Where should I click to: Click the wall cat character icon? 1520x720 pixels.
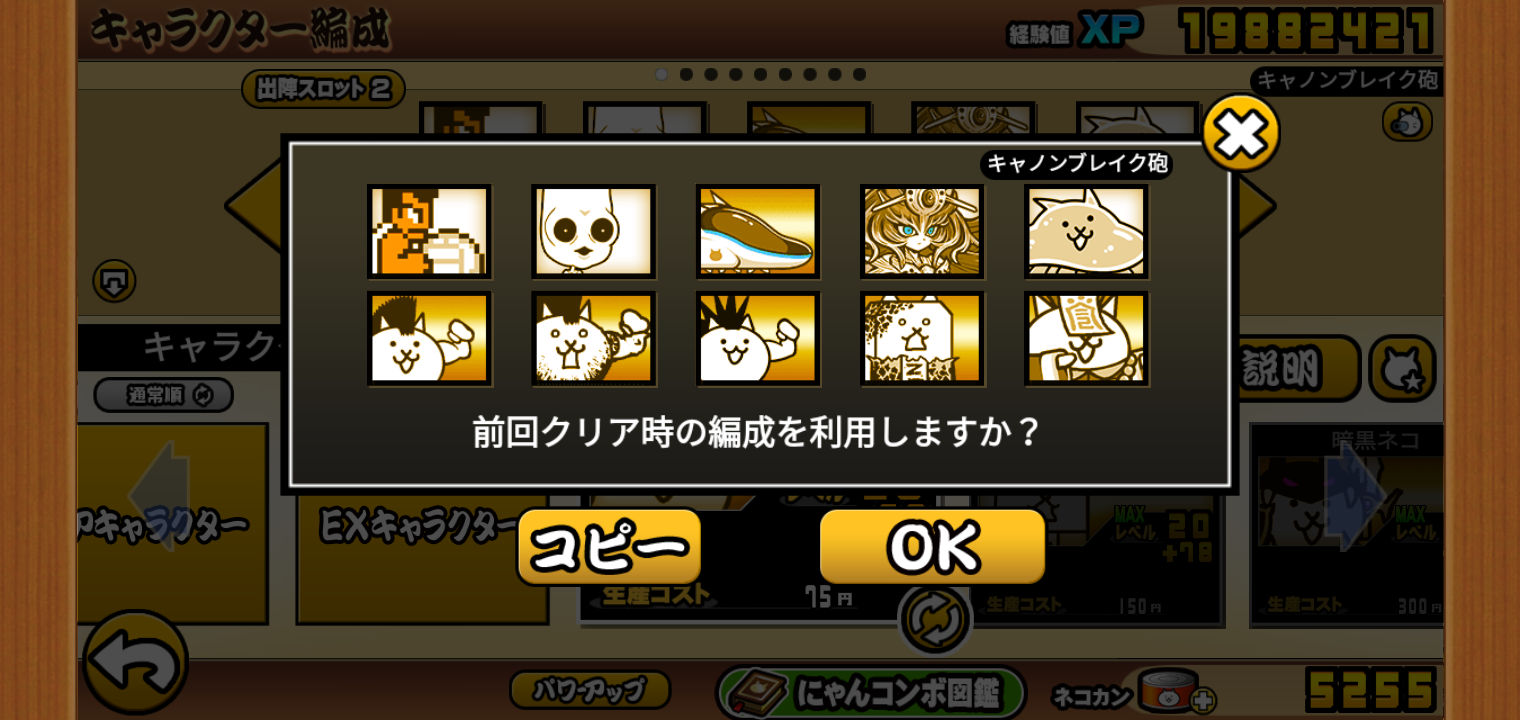(922, 338)
